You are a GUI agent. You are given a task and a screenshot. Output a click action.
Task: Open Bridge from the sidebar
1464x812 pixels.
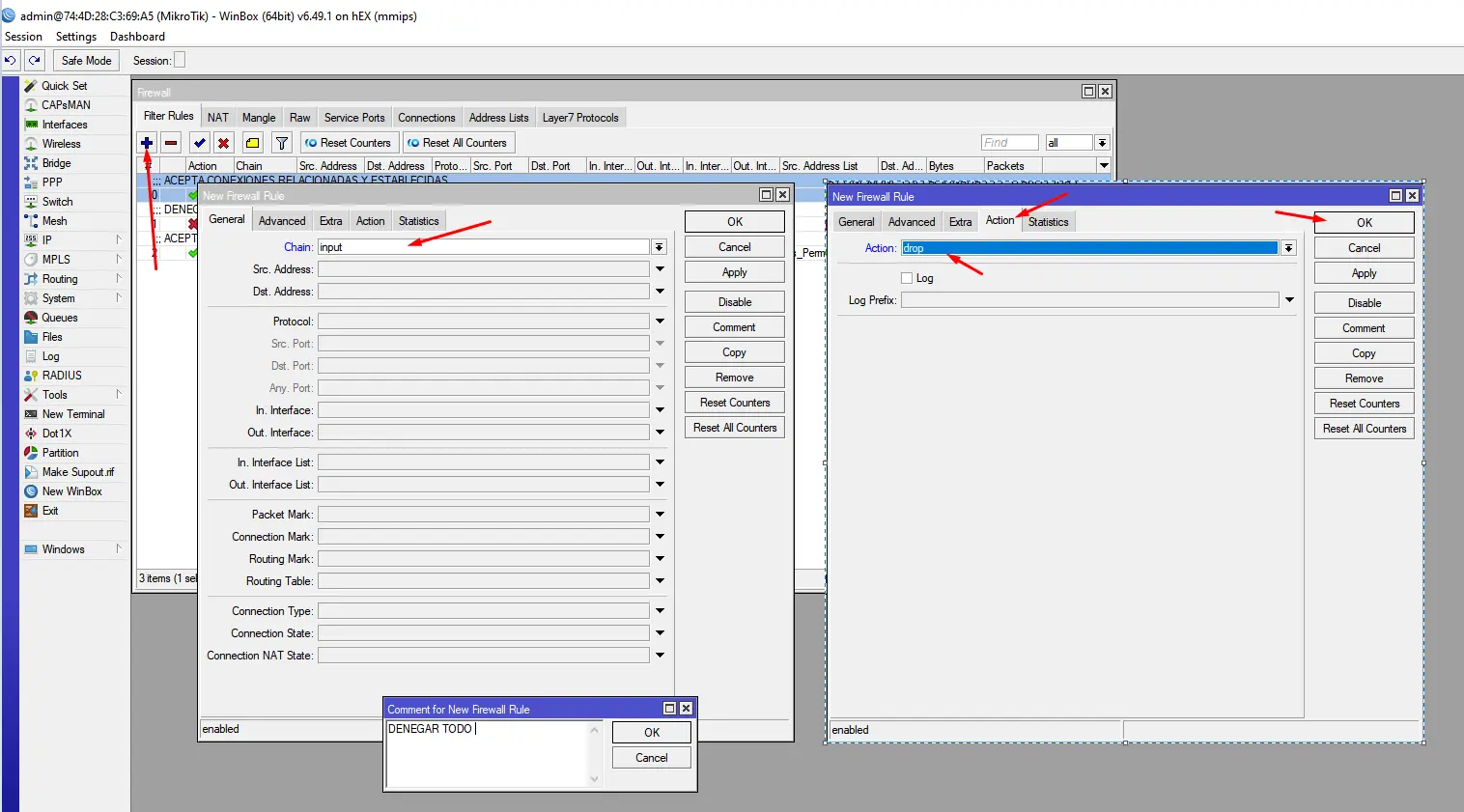pyautogui.click(x=56, y=163)
